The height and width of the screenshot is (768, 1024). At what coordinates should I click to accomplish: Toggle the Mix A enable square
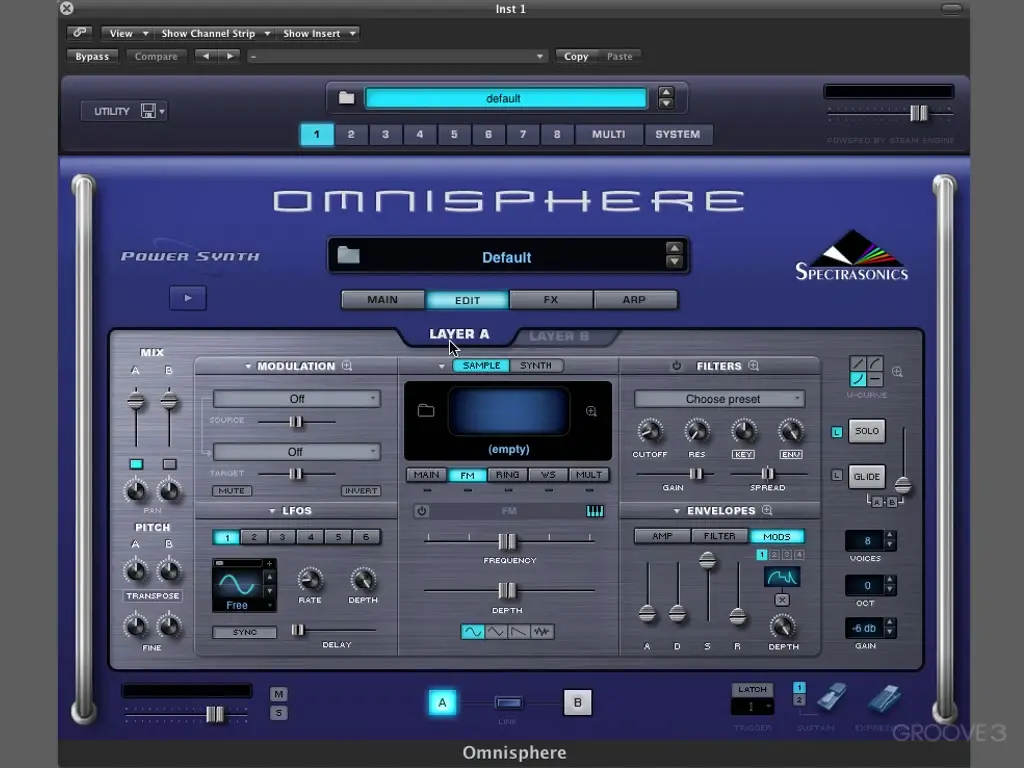(x=136, y=464)
